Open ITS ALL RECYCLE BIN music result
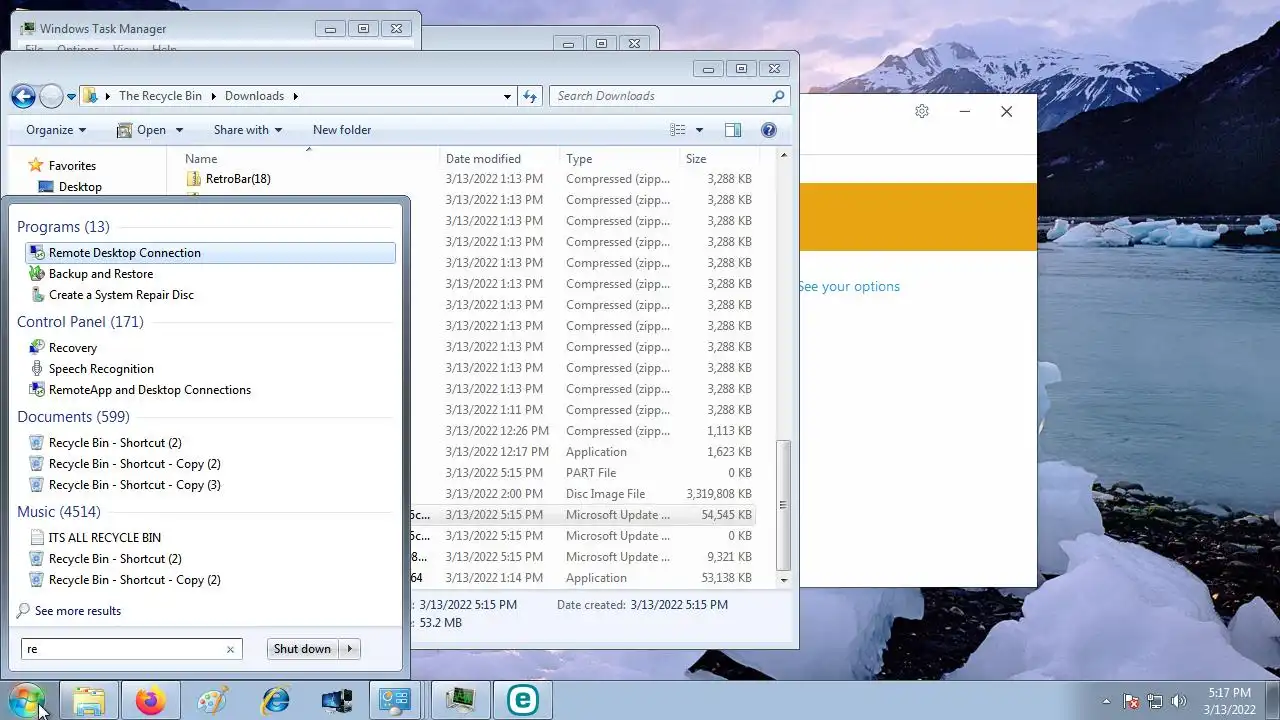 pos(105,538)
